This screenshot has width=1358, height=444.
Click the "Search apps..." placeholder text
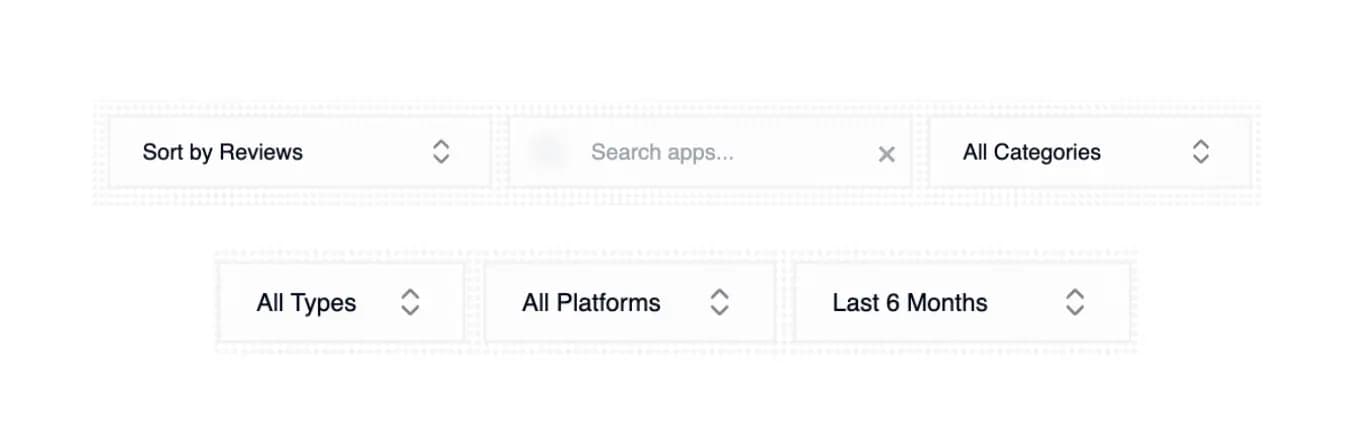pos(662,152)
